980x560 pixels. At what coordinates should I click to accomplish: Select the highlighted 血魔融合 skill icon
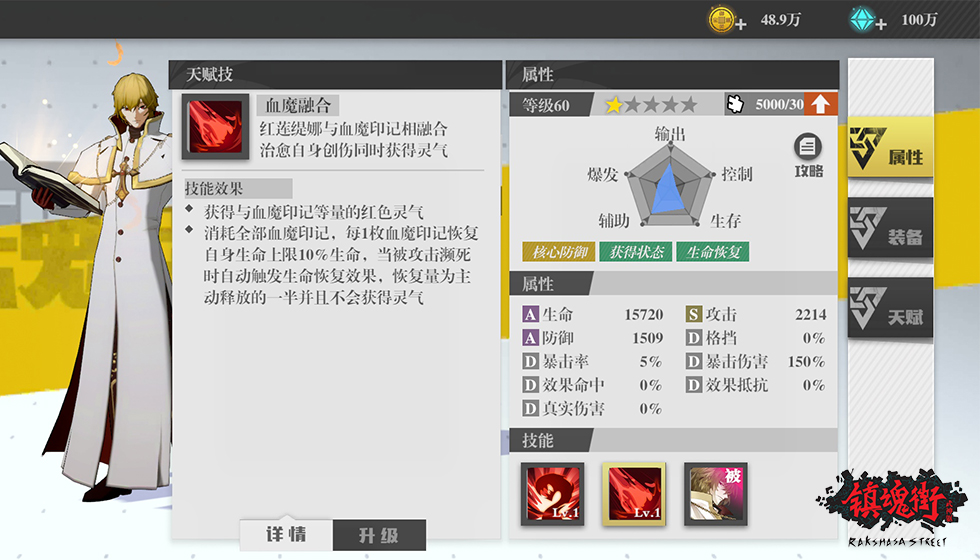(x=634, y=494)
